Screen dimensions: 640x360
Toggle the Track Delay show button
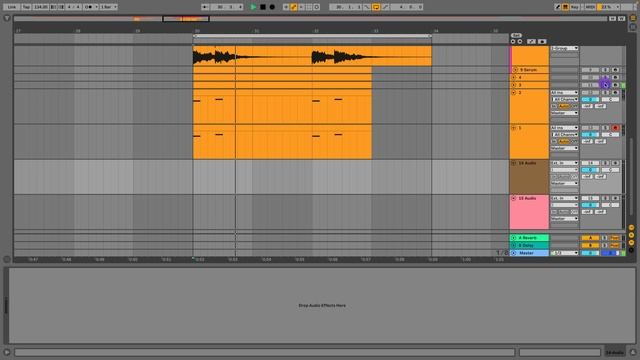[631, 250]
